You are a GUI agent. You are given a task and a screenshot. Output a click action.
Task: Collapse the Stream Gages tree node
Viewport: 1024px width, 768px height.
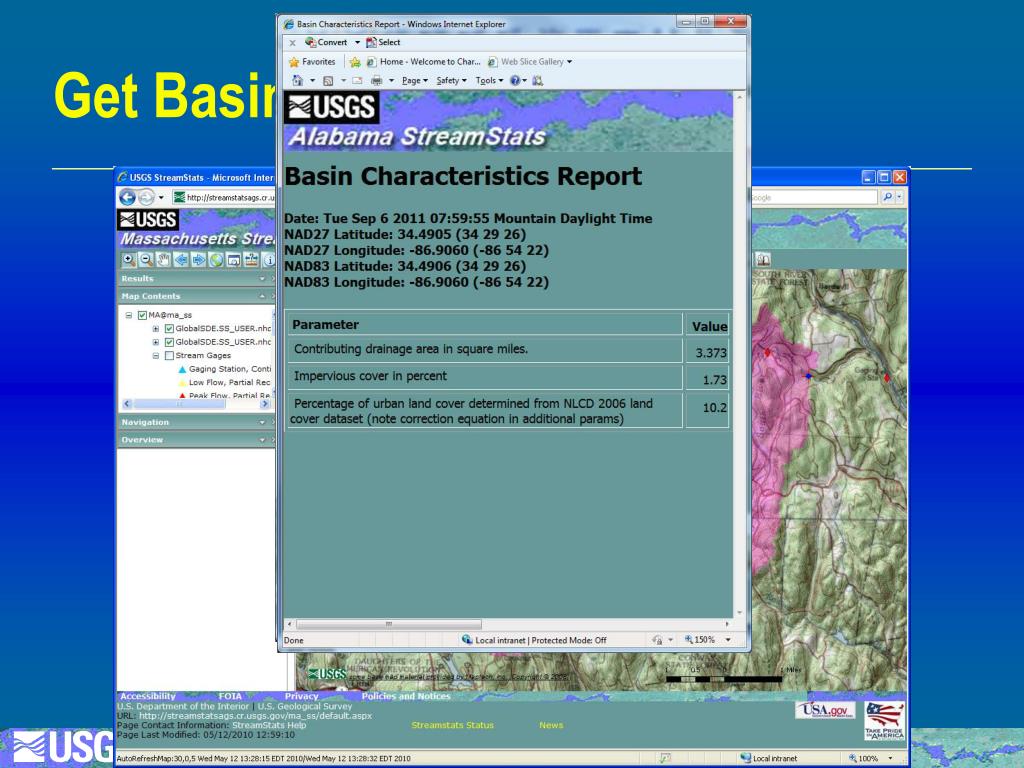[x=155, y=356]
